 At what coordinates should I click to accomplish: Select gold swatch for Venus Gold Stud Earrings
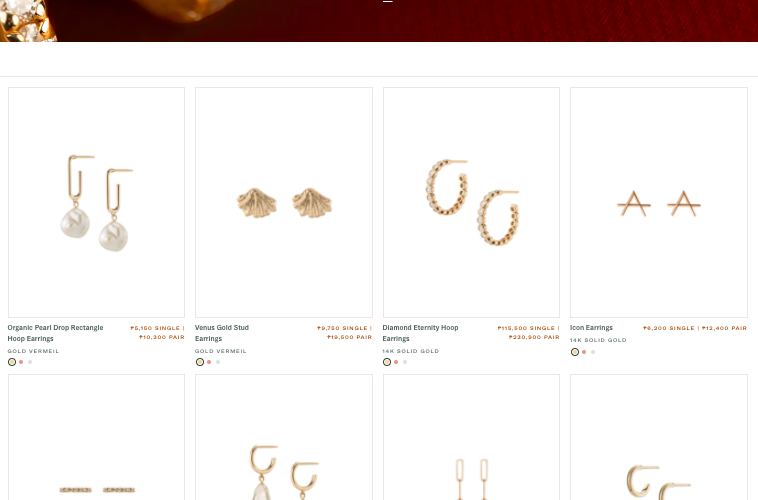[200, 362]
